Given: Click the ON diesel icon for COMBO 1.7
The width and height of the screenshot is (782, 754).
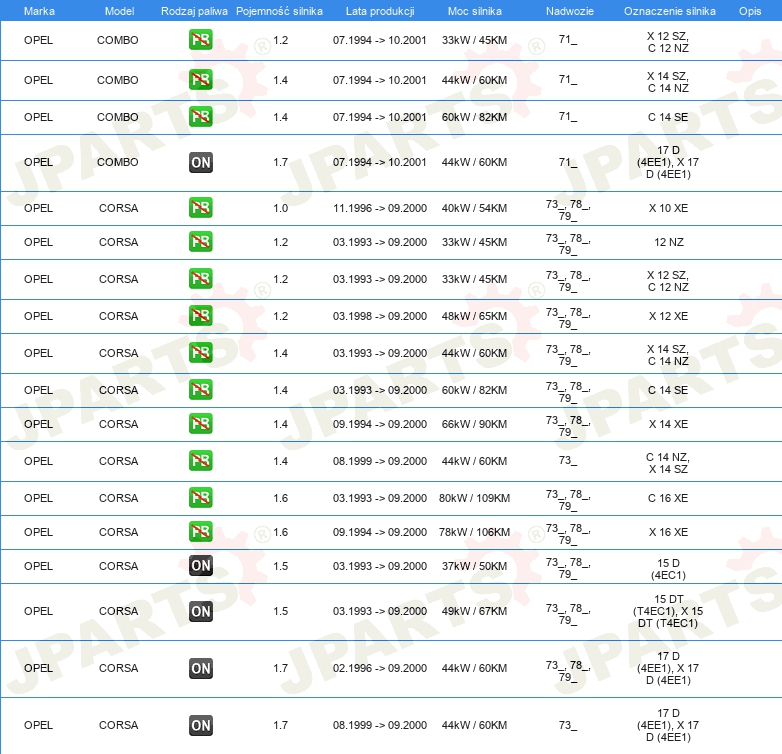Looking at the screenshot, I should tap(200, 162).
